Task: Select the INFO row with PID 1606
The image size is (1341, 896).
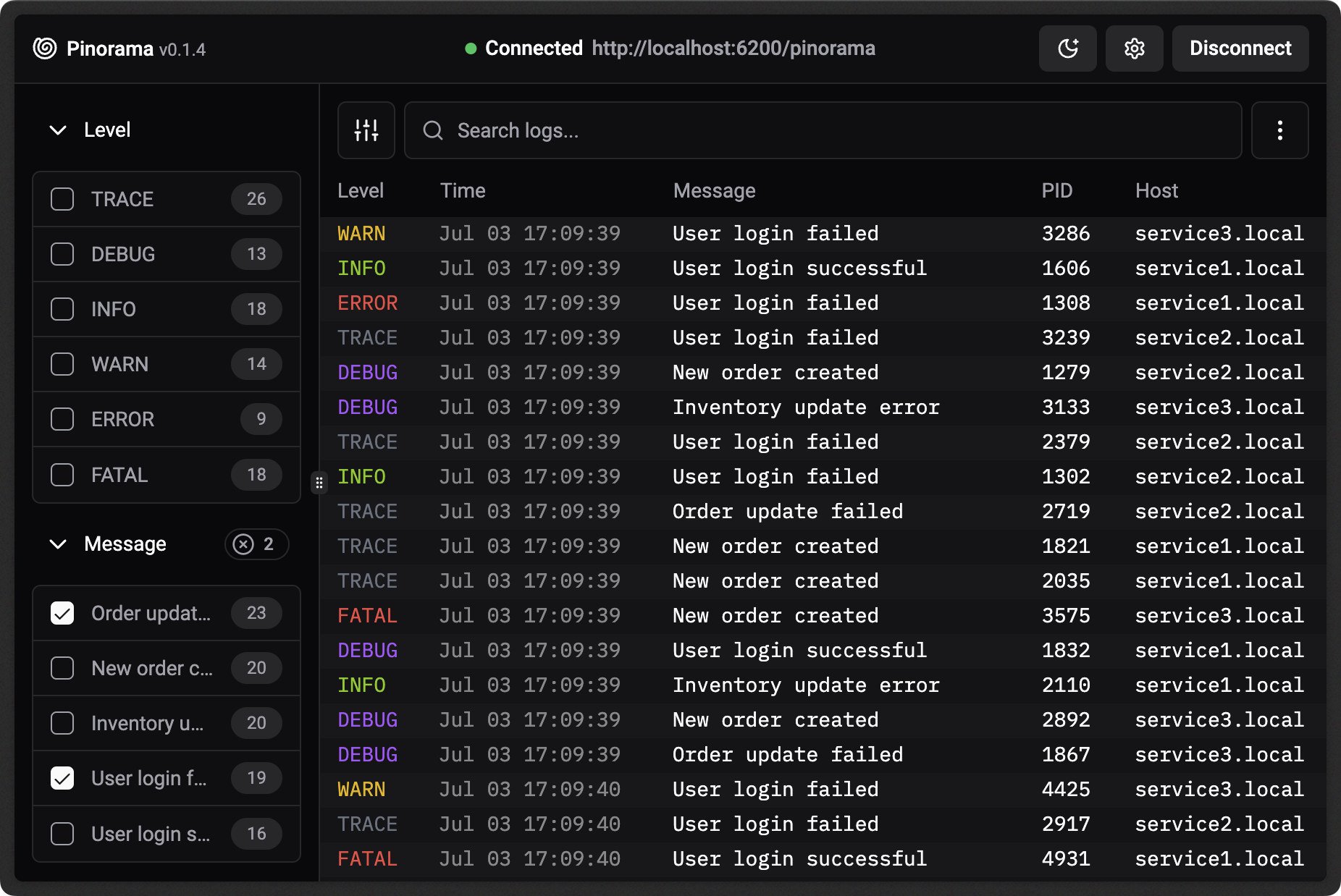Action: pos(823,269)
